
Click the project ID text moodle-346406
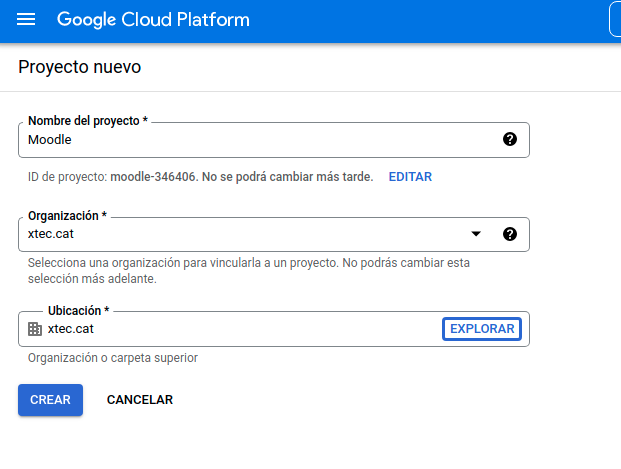(x=153, y=177)
